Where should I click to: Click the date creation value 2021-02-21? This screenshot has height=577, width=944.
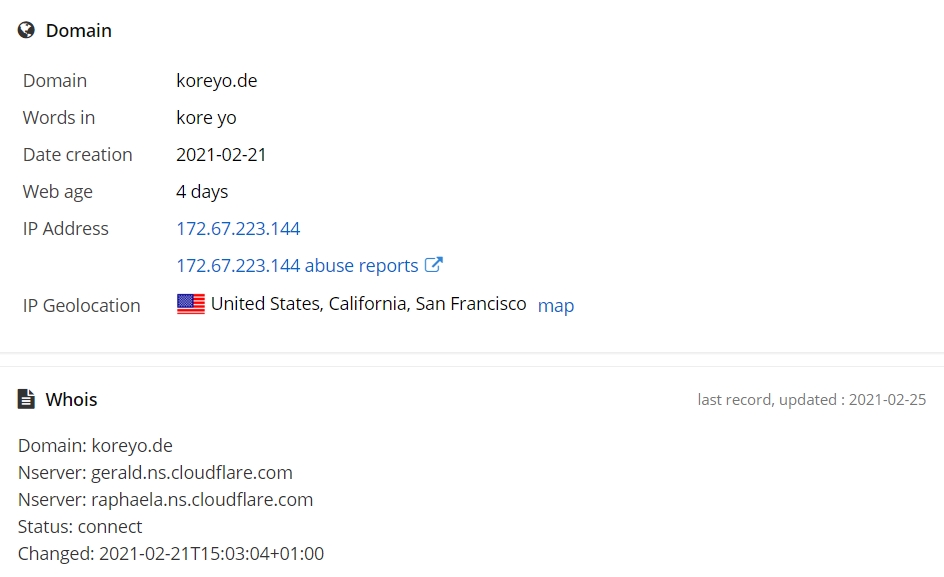221,154
